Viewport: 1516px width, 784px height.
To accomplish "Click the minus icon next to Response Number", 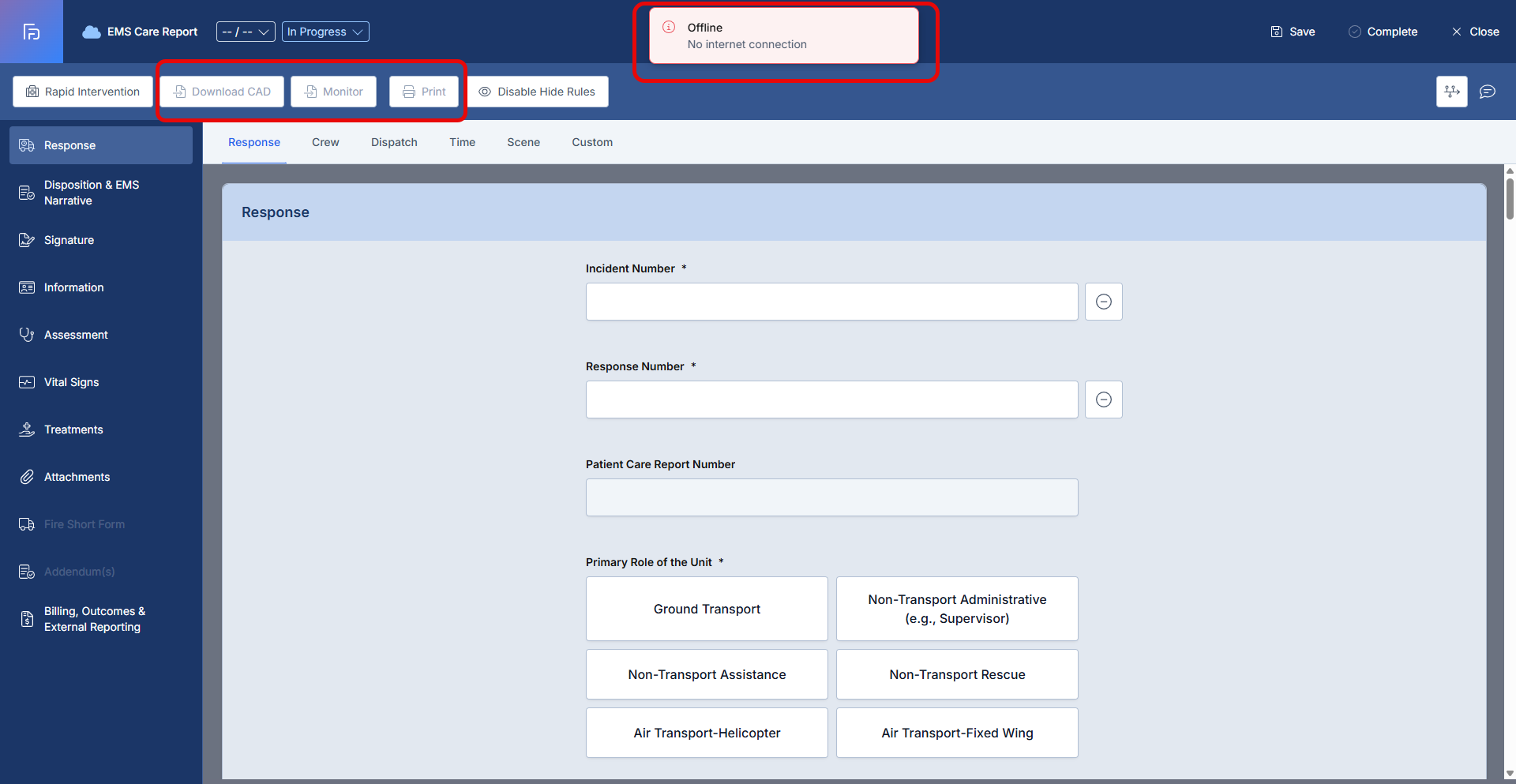I will 1103,400.
